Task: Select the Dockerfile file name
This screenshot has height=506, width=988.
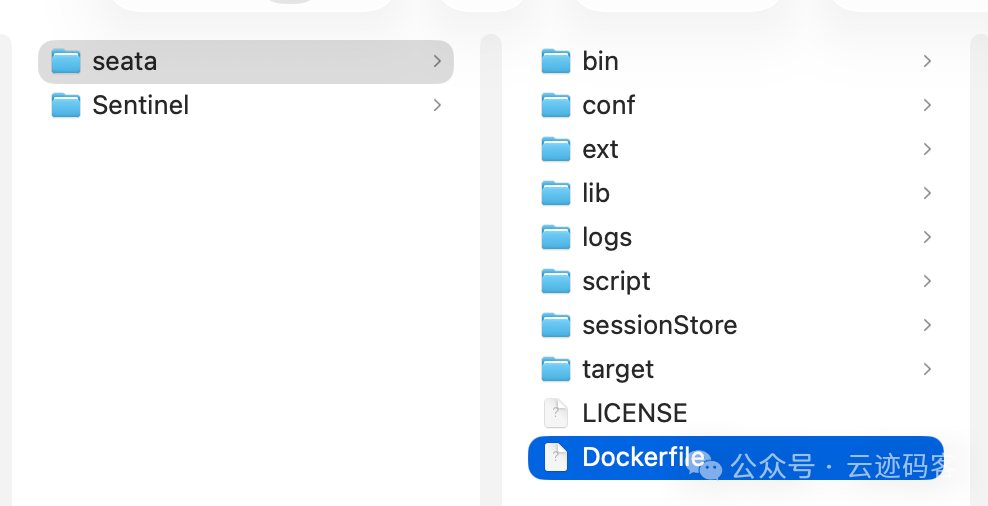Action: tap(642, 457)
